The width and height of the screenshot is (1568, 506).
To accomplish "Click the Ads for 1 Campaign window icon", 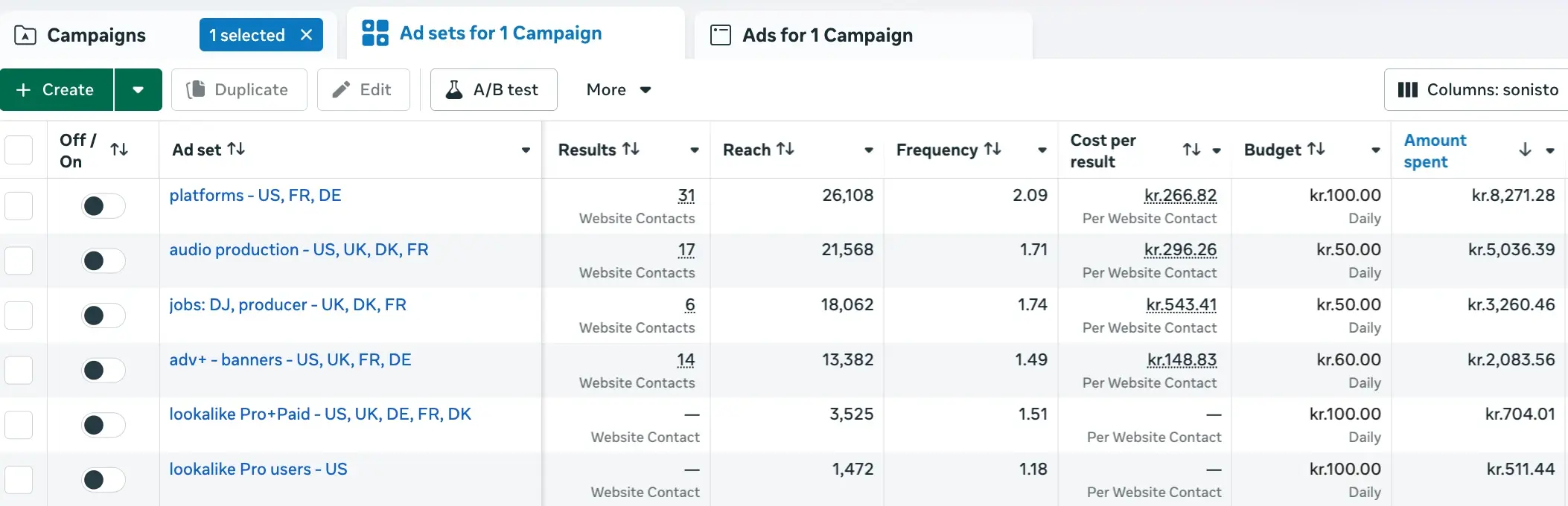I will click(721, 35).
